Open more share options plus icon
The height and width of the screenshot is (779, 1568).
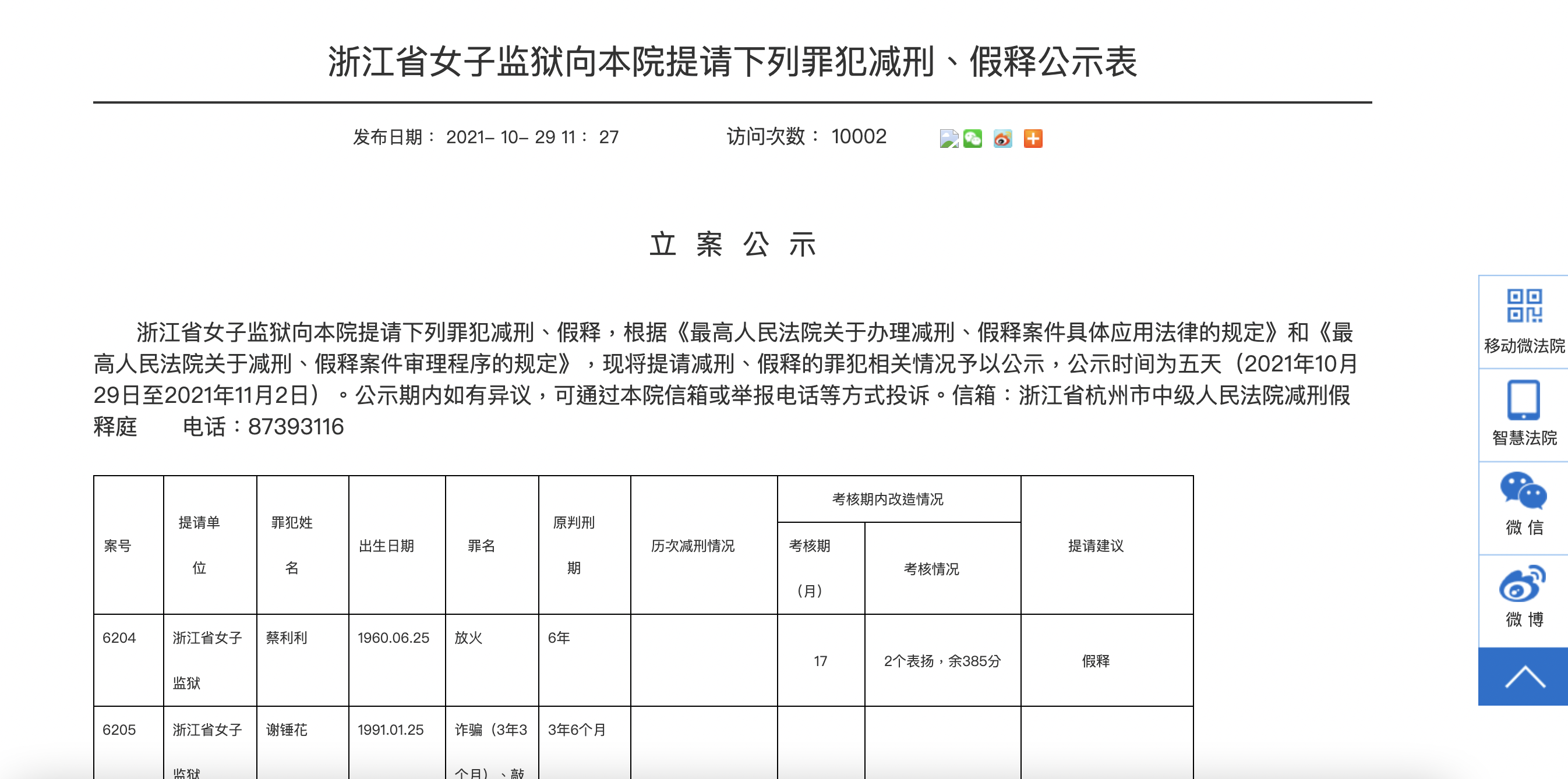[x=1033, y=139]
